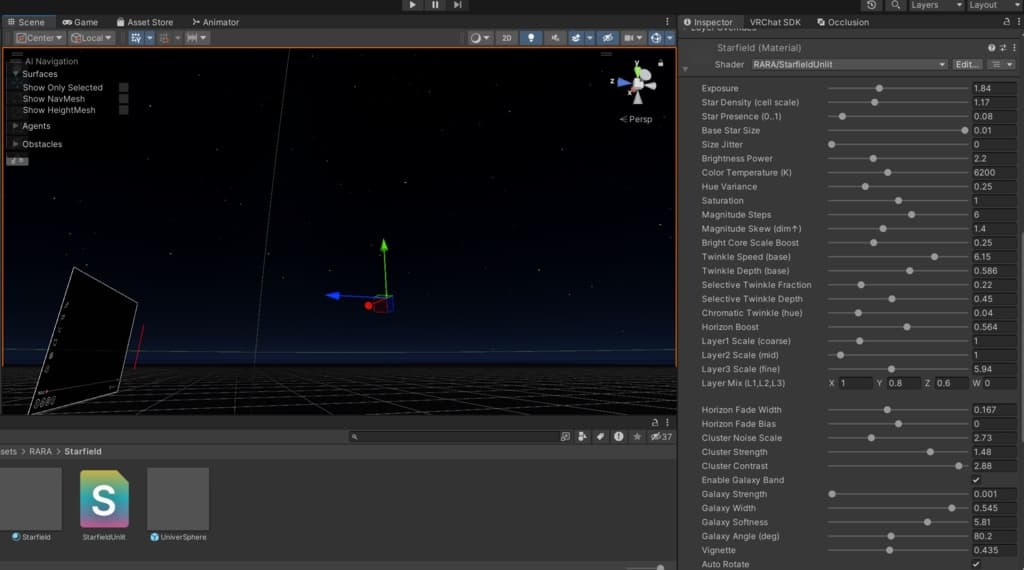The image size is (1024, 570).
Task: Click the favorites star icon in Project
Action: [636, 436]
